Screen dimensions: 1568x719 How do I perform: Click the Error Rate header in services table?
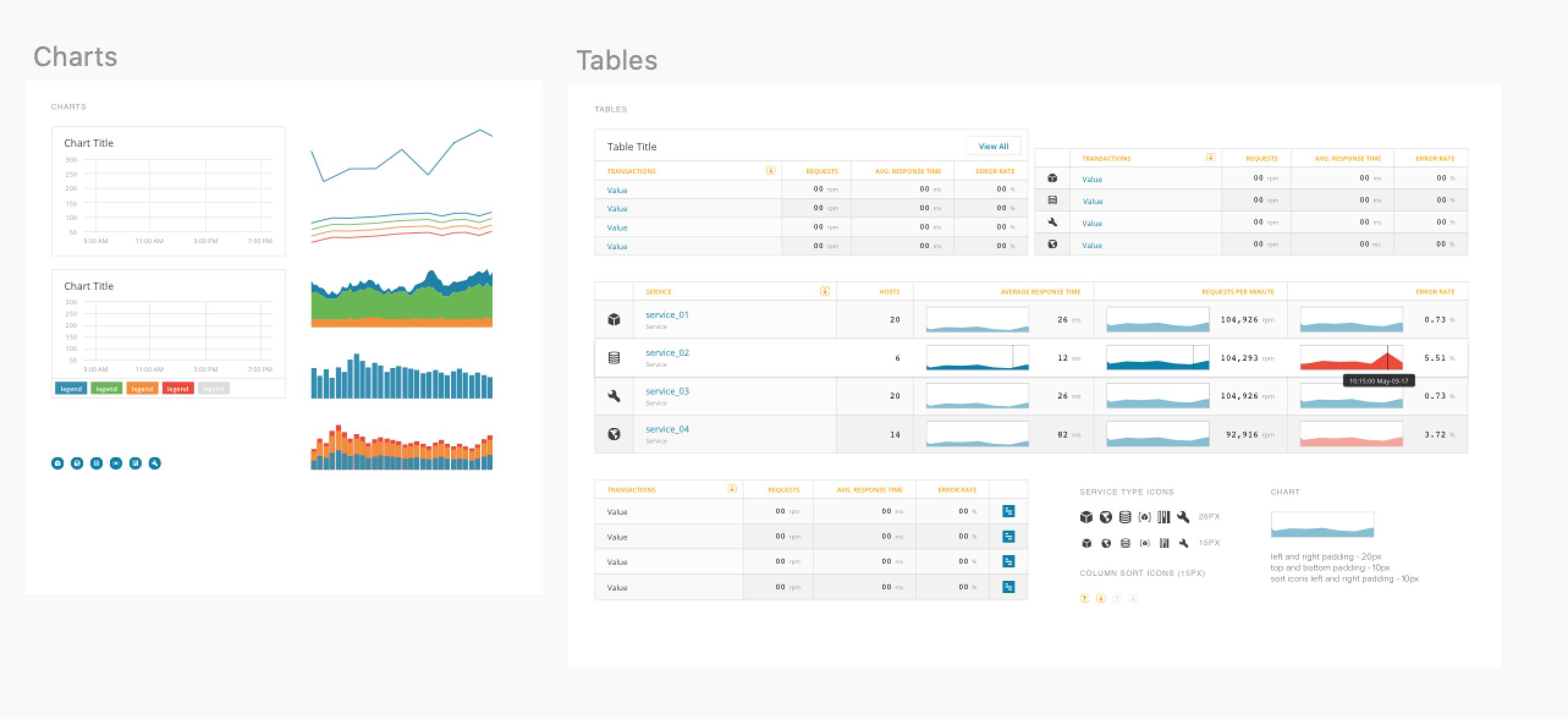(x=1435, y=292)
